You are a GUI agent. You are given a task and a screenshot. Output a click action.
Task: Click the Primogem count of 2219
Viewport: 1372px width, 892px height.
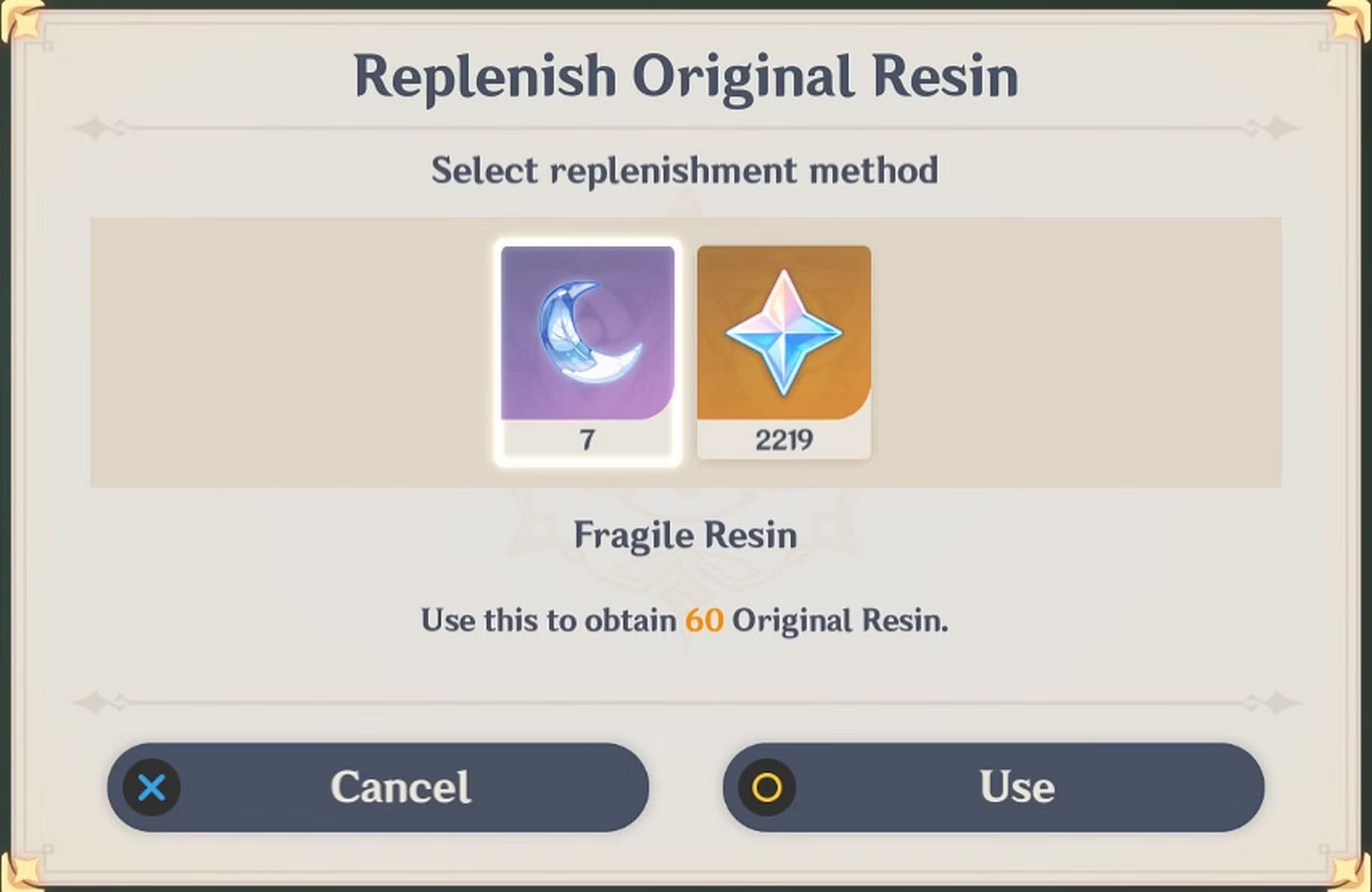(784, 440)
